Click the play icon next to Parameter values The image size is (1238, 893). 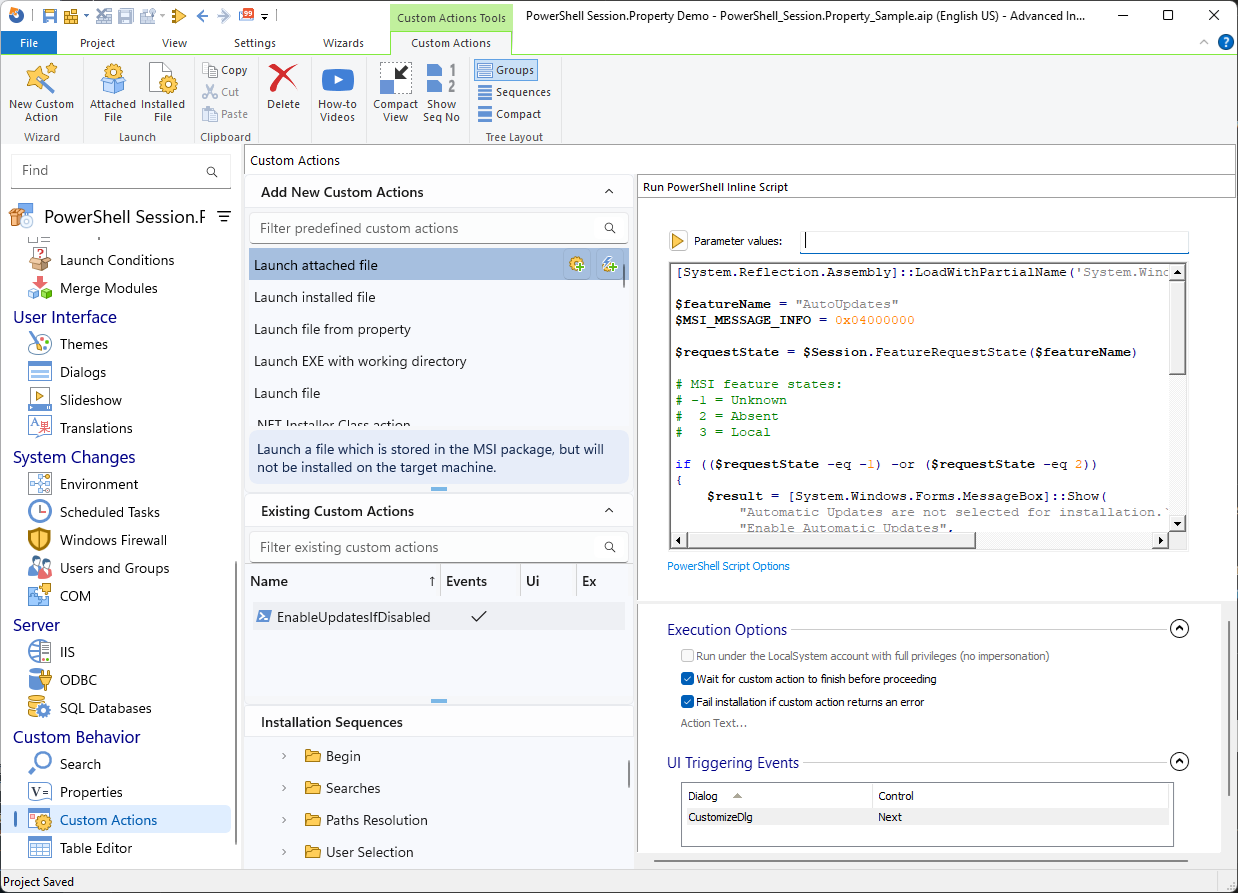678,241
